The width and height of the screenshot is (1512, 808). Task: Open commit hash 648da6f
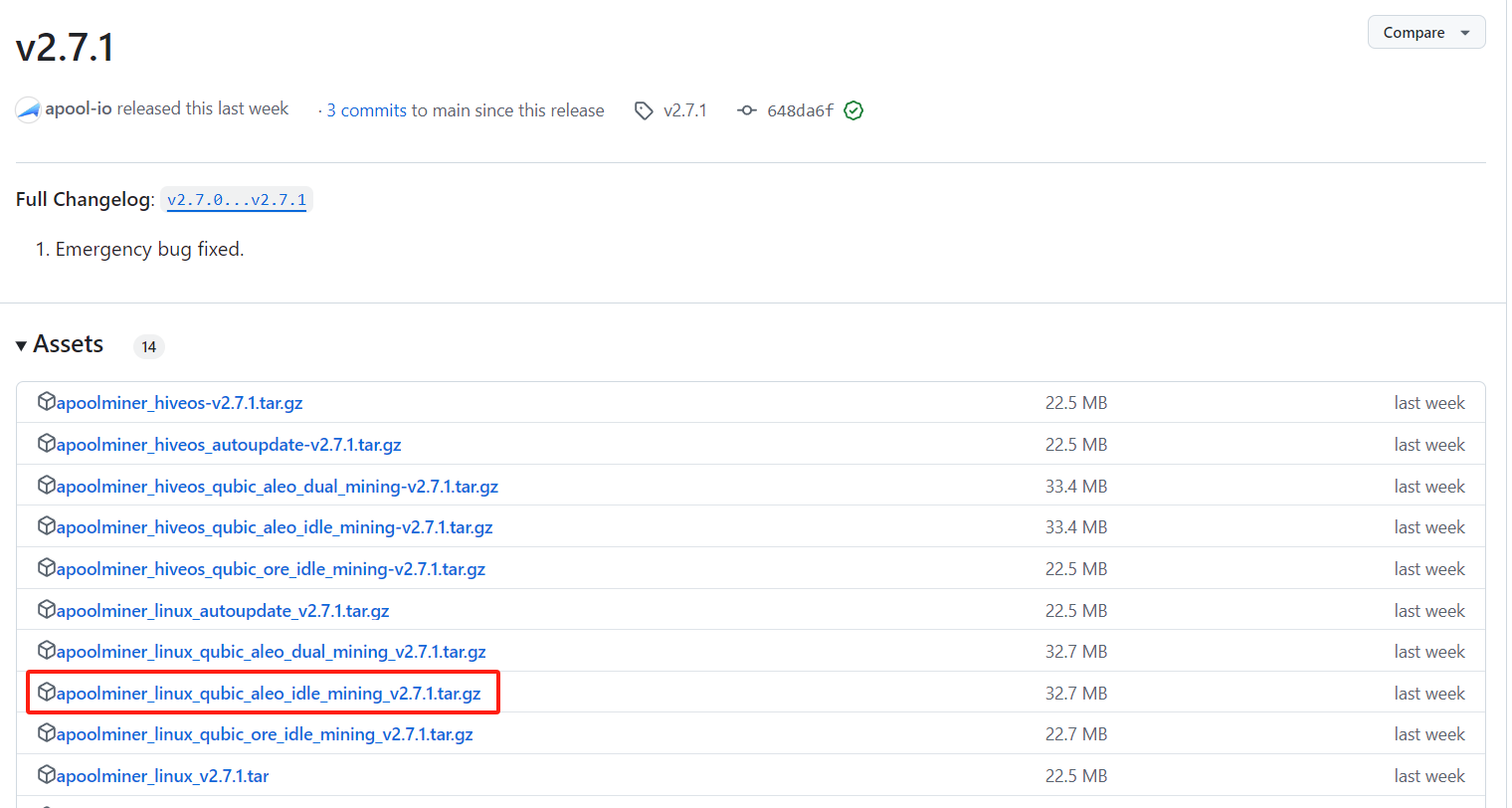[x=800, y=110]
